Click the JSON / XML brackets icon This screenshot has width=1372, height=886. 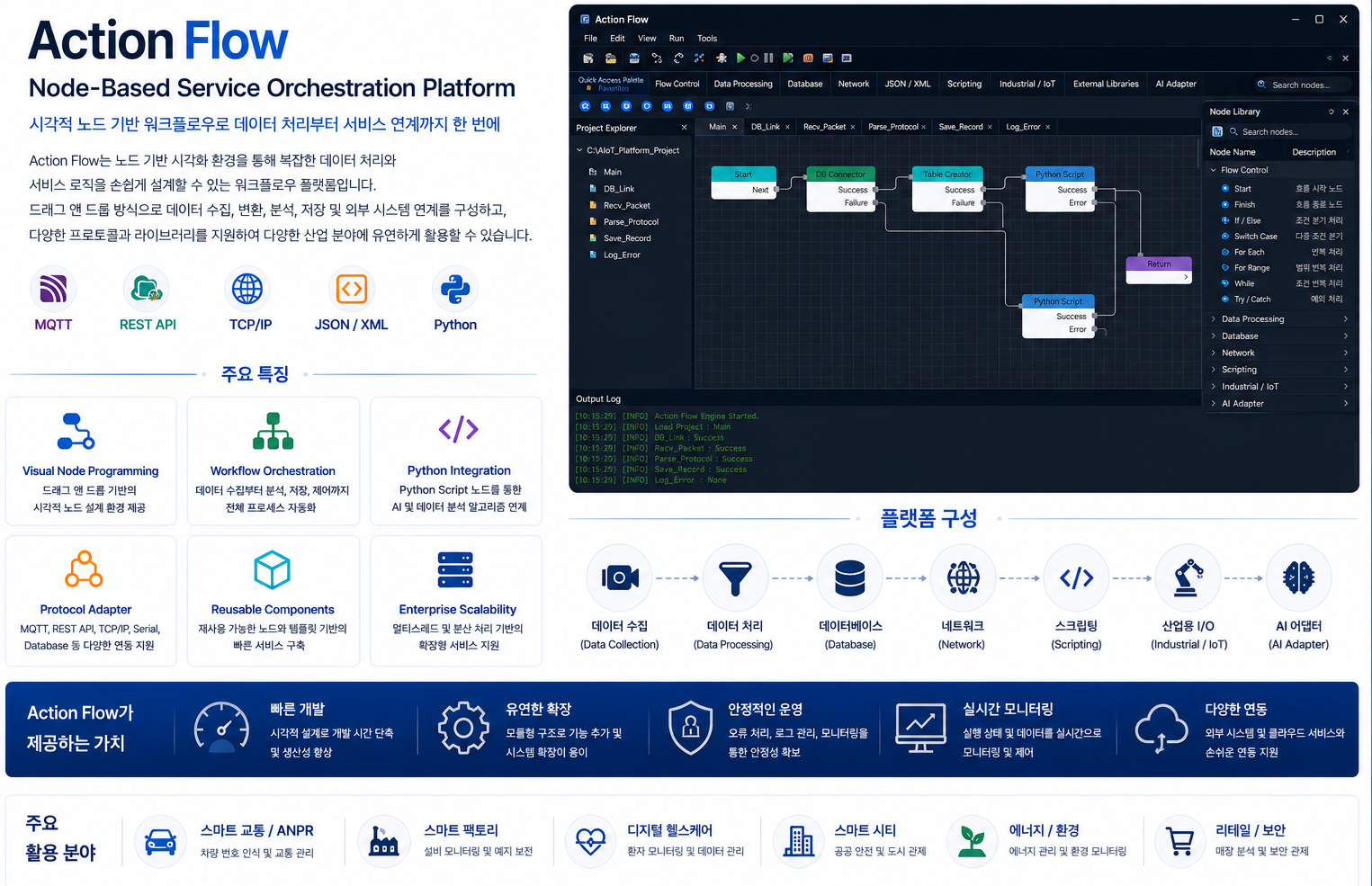(351, 289)
